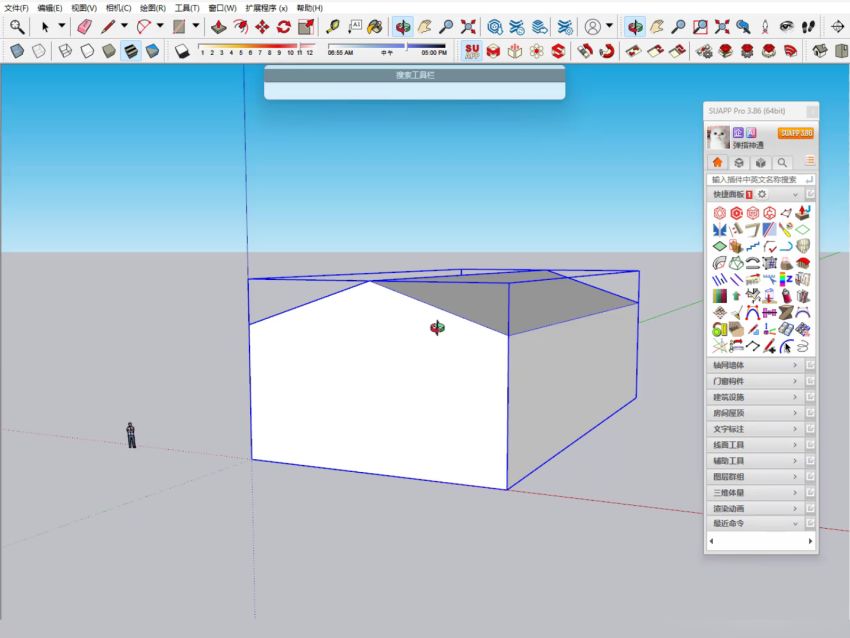The width and height of the screenshot is (850, 638).
Task: Toggle X-ray face style
Action: [x=17, y=51]
